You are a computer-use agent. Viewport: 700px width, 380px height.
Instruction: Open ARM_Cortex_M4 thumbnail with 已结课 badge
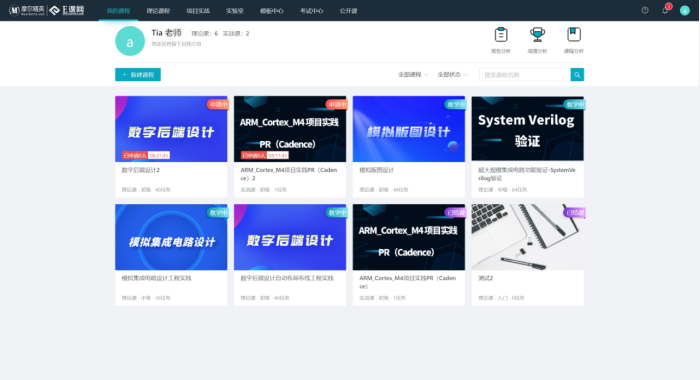[x=408, y=237]
